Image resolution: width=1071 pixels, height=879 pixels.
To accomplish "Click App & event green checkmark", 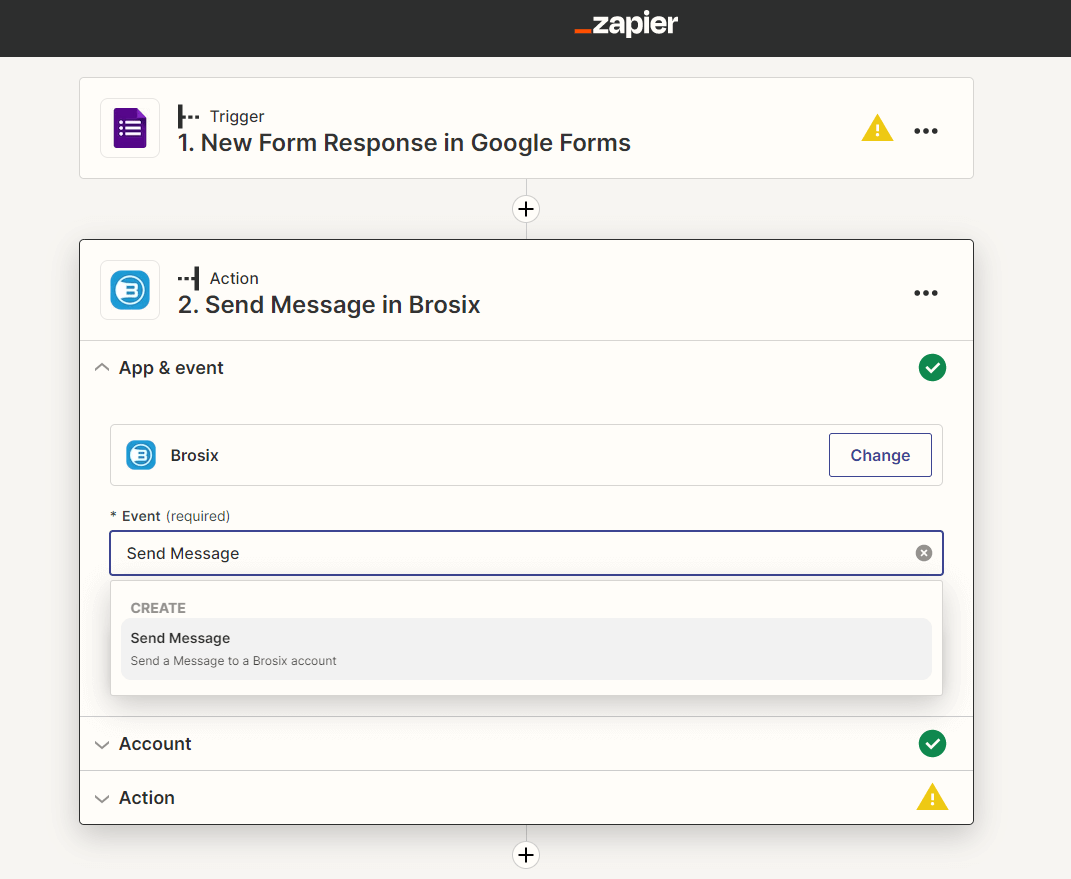I will (x=932, y=367).
